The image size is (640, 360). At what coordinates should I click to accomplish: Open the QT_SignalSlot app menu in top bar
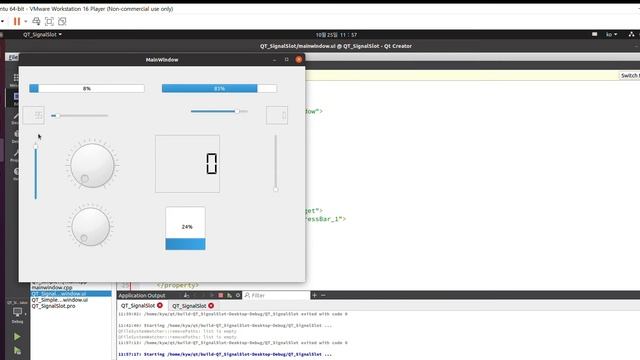(42, 35)
